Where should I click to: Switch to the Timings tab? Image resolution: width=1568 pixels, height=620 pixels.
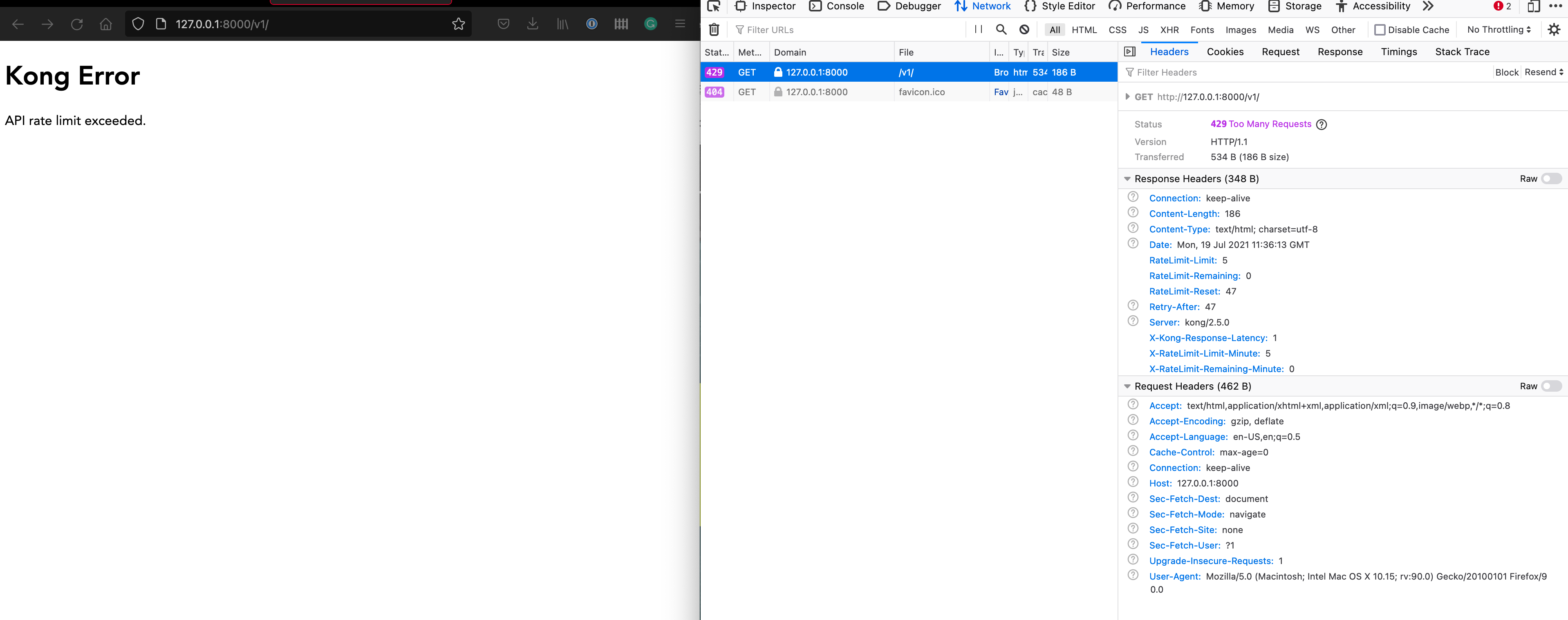point(1398,52)
